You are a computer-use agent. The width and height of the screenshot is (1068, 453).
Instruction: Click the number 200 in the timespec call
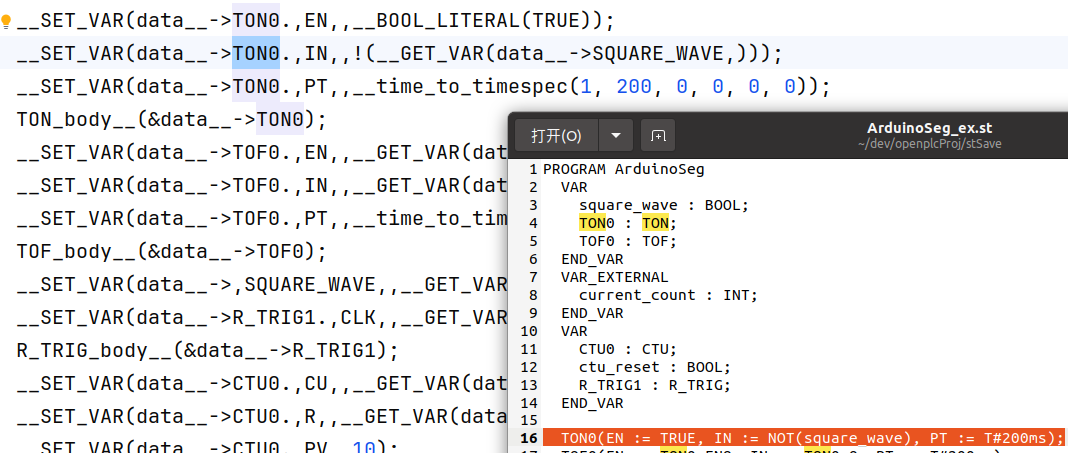click(634, 87)
